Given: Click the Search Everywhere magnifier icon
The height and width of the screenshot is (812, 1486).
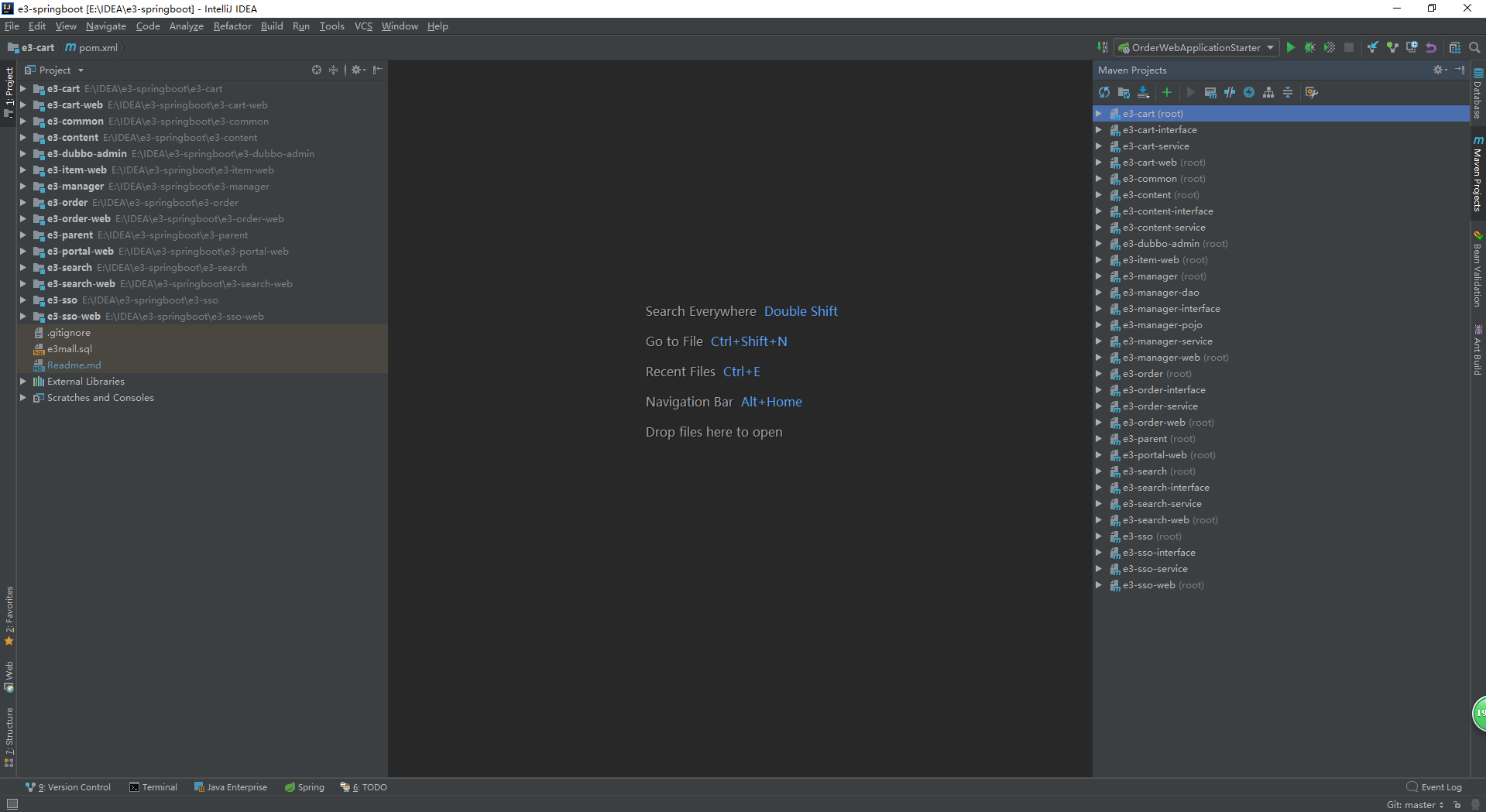Looking at the screenshot, I should (x=1474, y=47).
